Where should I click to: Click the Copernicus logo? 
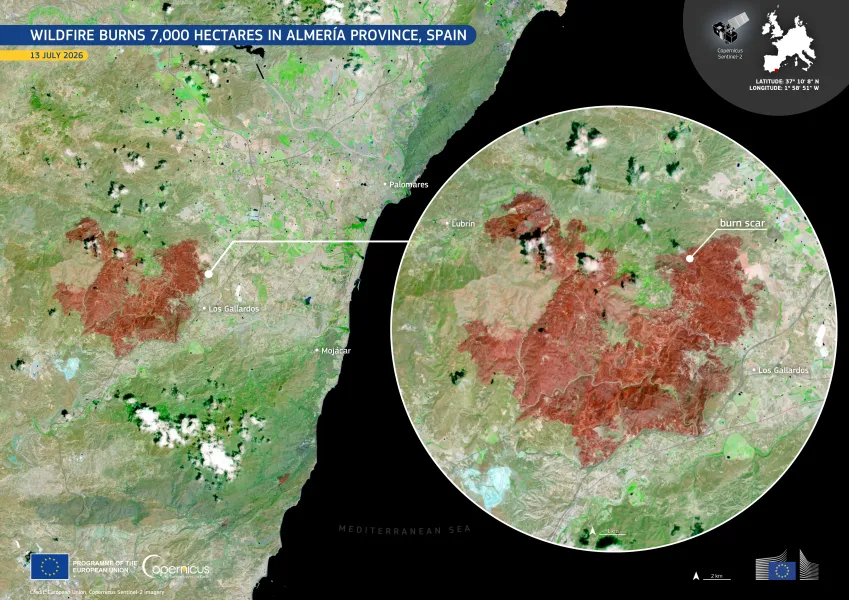click(176, 568)
